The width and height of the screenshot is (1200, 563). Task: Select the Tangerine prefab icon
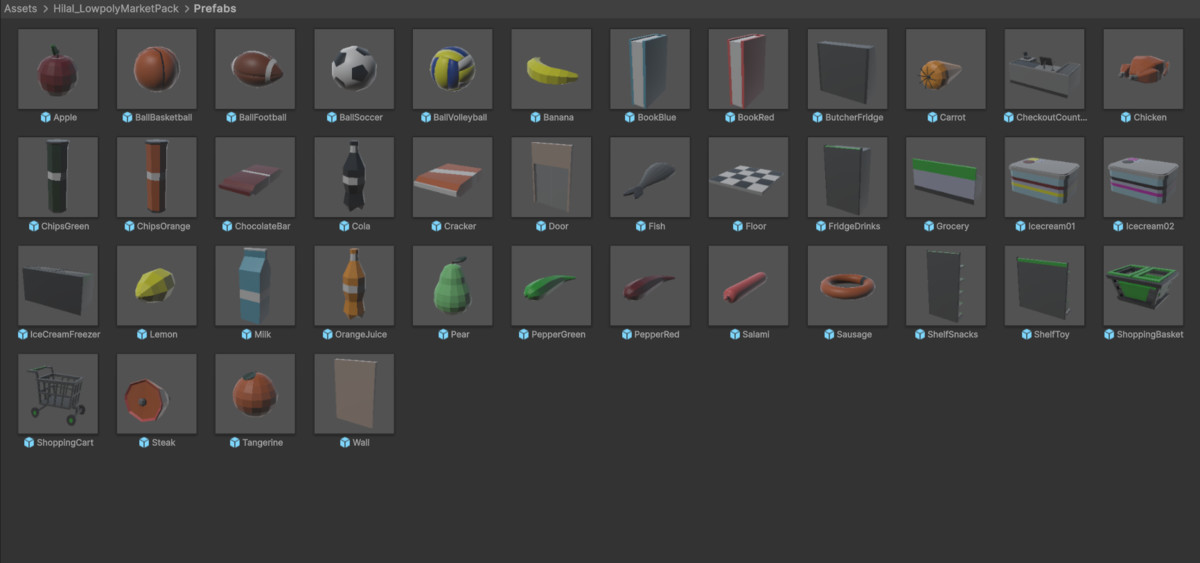coord(256,394)
